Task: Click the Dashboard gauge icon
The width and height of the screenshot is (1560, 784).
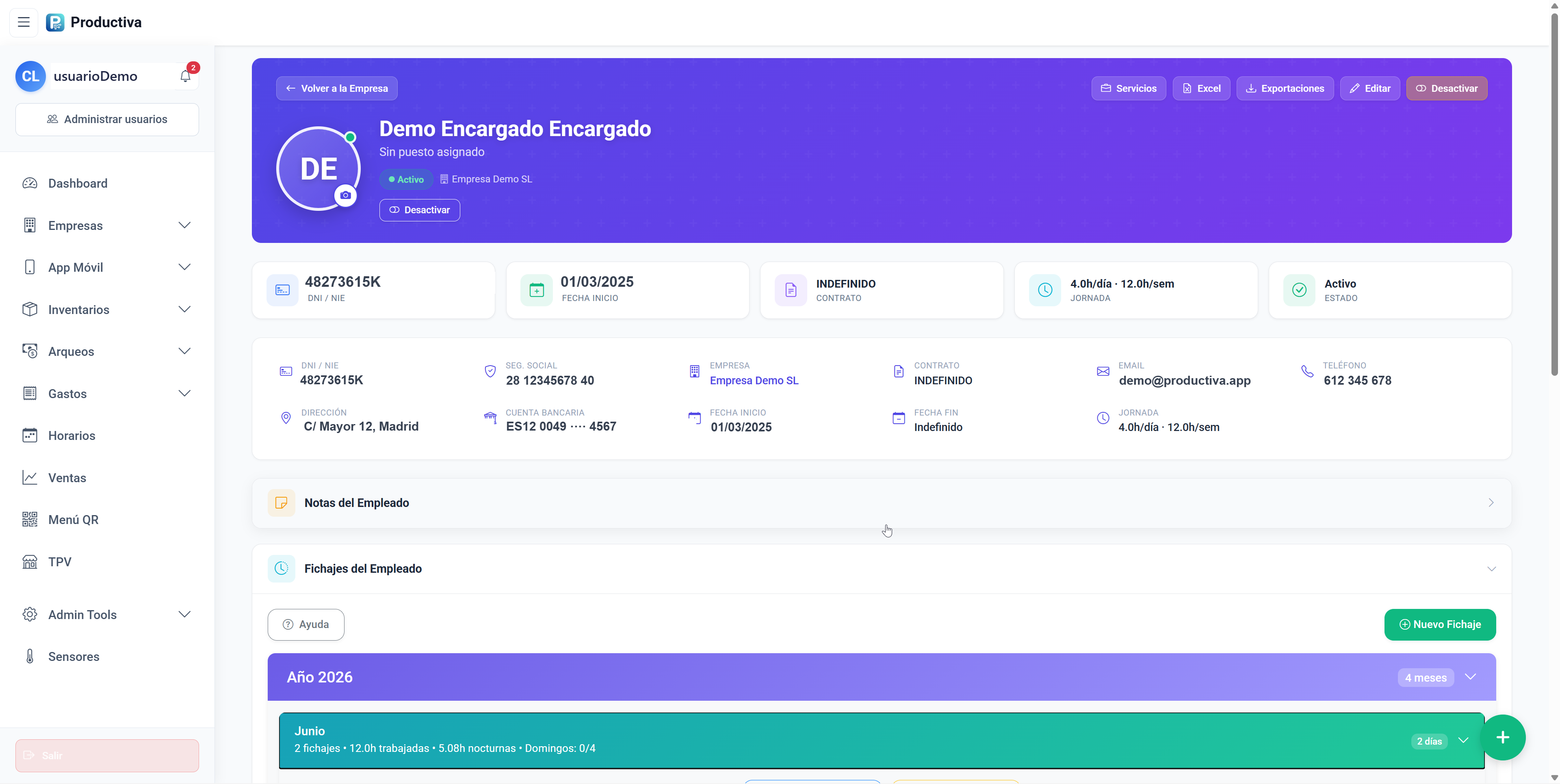Action: click(30, 184)
